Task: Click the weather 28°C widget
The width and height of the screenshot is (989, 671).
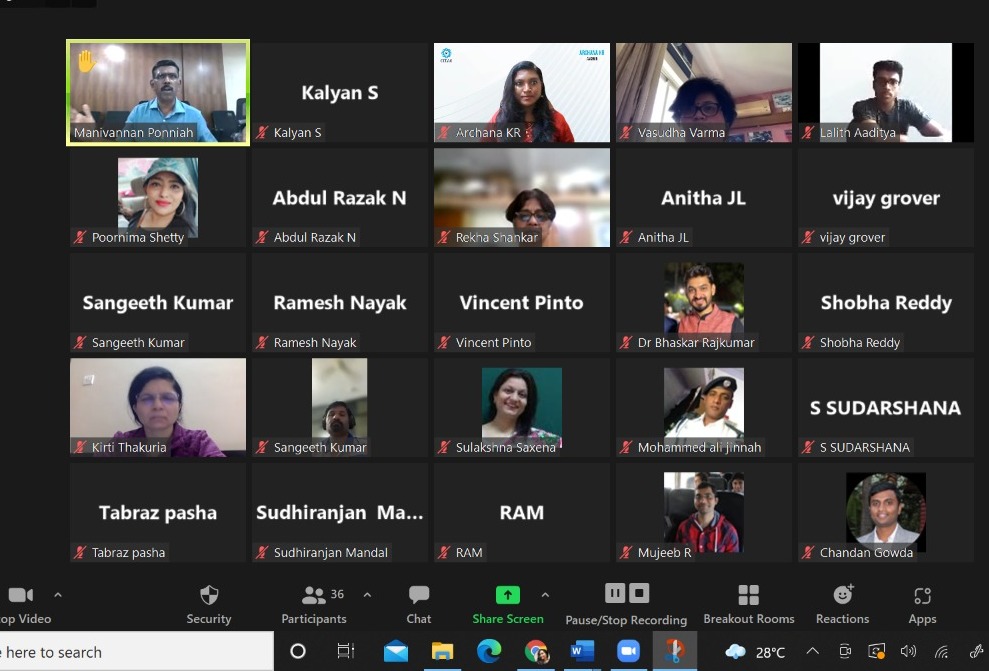Action: point(755,652)
